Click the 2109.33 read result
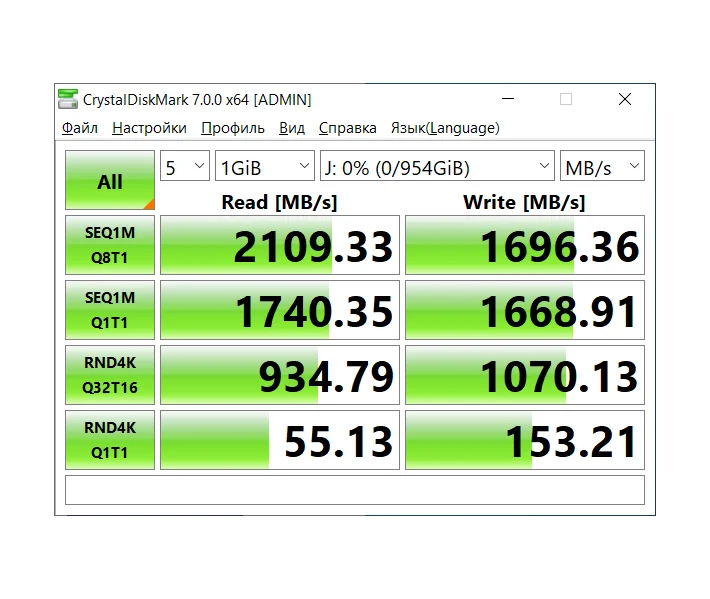 click(x=280, y=245)
